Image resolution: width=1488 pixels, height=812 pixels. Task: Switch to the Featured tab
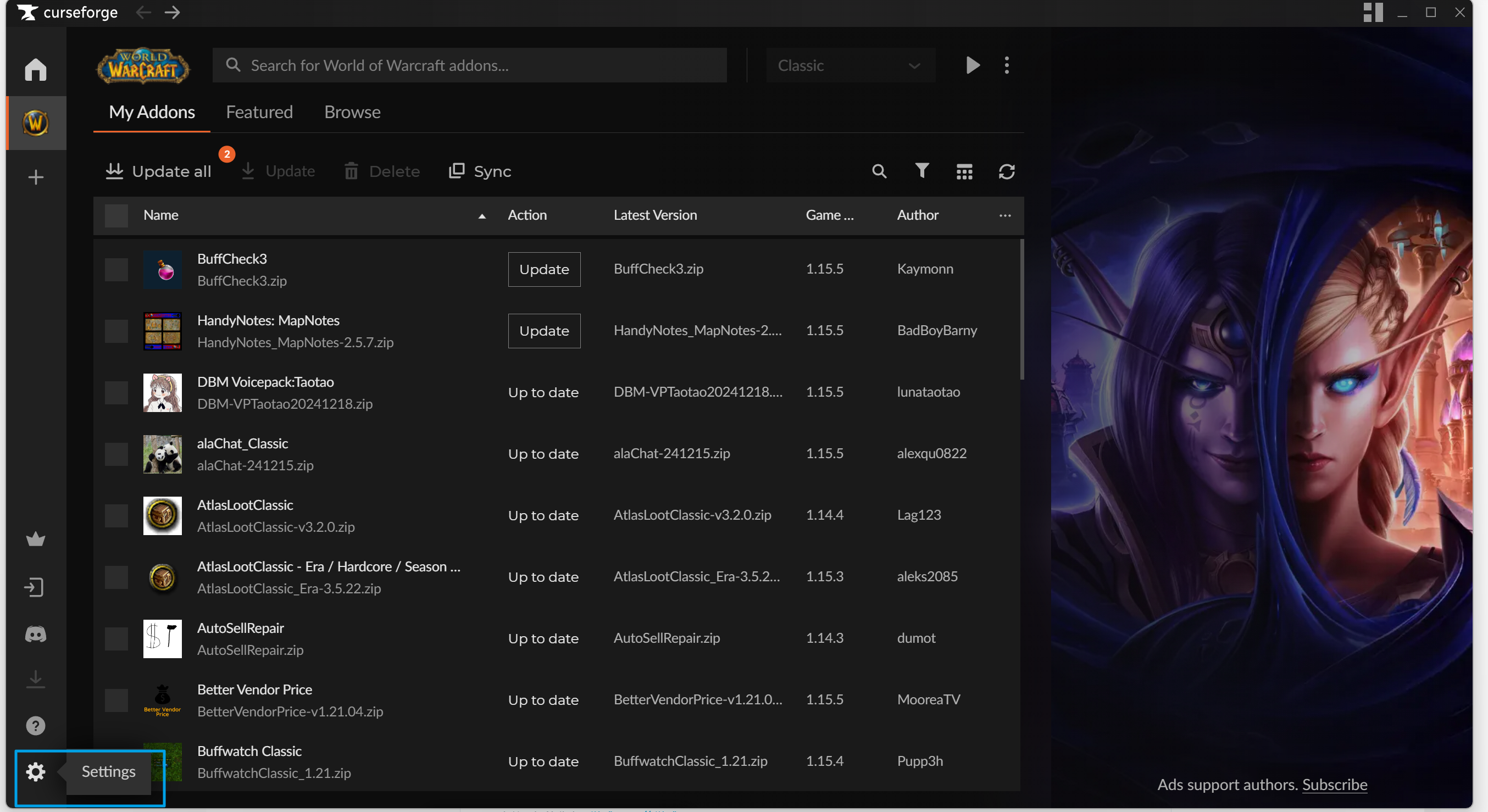(259, 112)
